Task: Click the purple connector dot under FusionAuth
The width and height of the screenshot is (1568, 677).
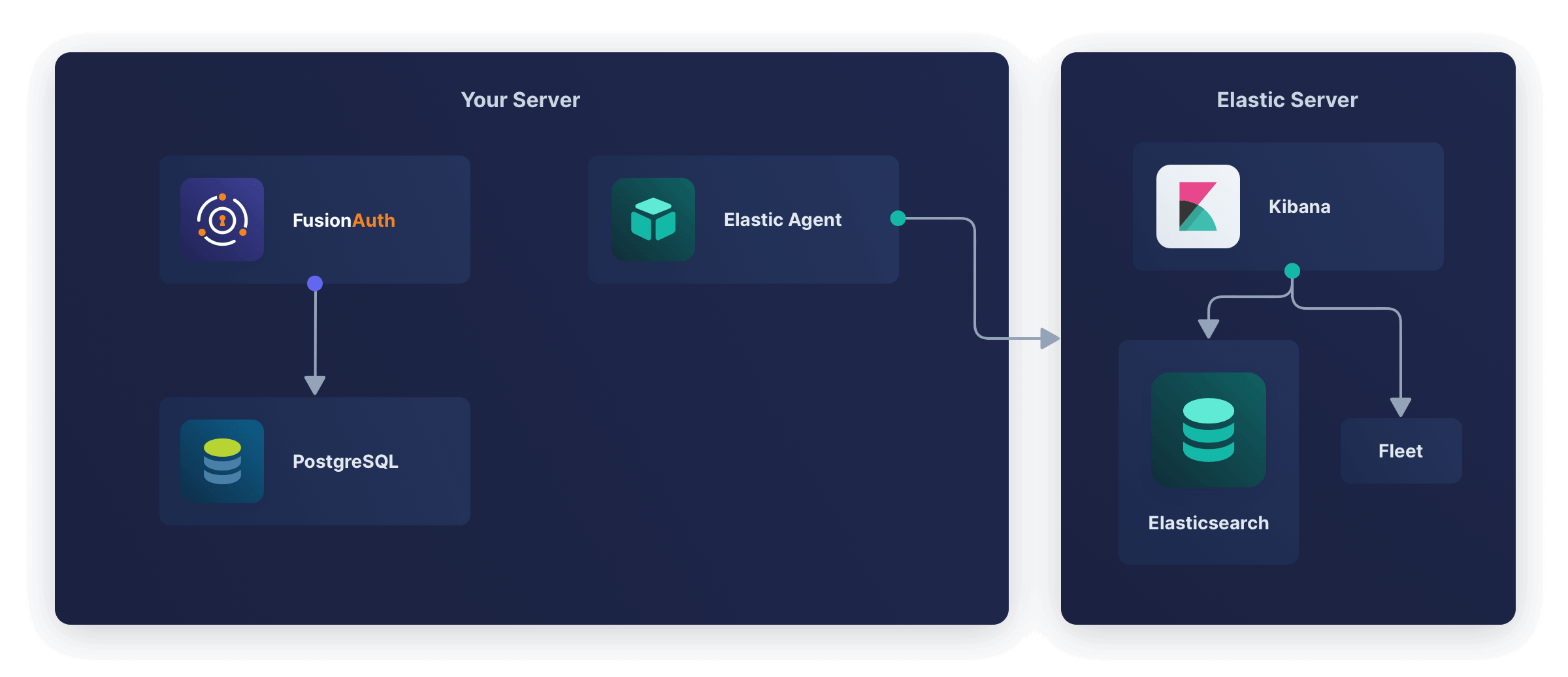Action: pyautogui.click(x=315, y=283)
